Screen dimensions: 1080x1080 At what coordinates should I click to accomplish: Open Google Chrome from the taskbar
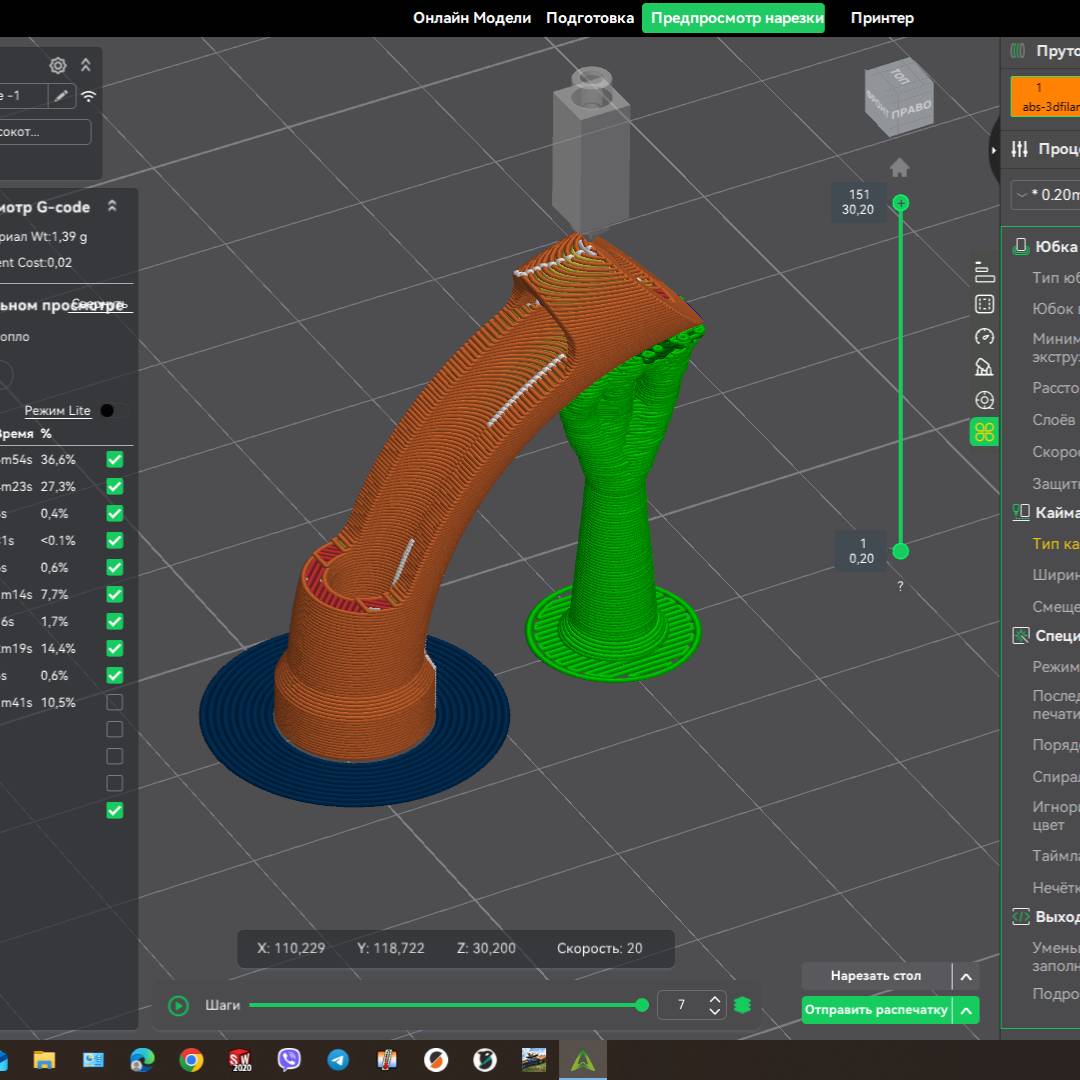[x=191, y=1060]
